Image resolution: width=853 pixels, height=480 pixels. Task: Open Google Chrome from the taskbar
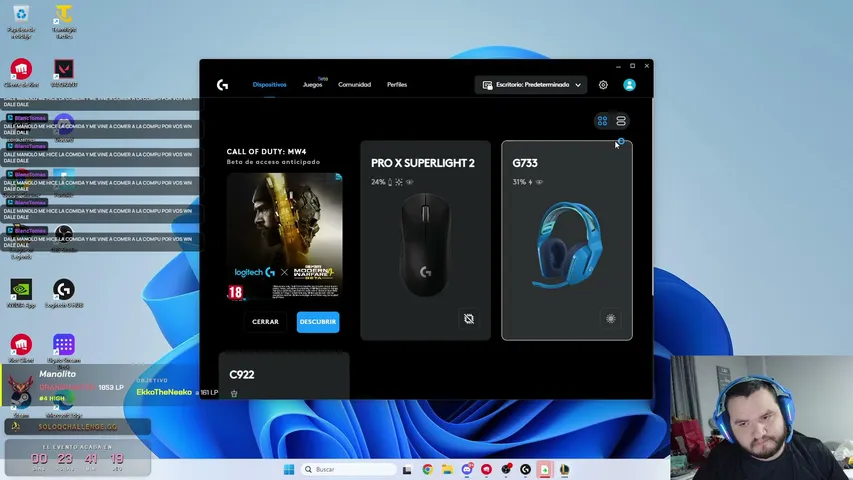[x=427, y=469]
